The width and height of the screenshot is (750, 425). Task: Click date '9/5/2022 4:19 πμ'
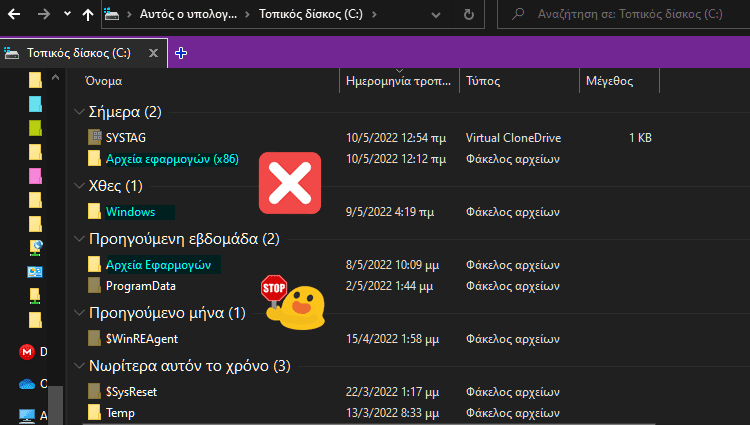(390, 212)
